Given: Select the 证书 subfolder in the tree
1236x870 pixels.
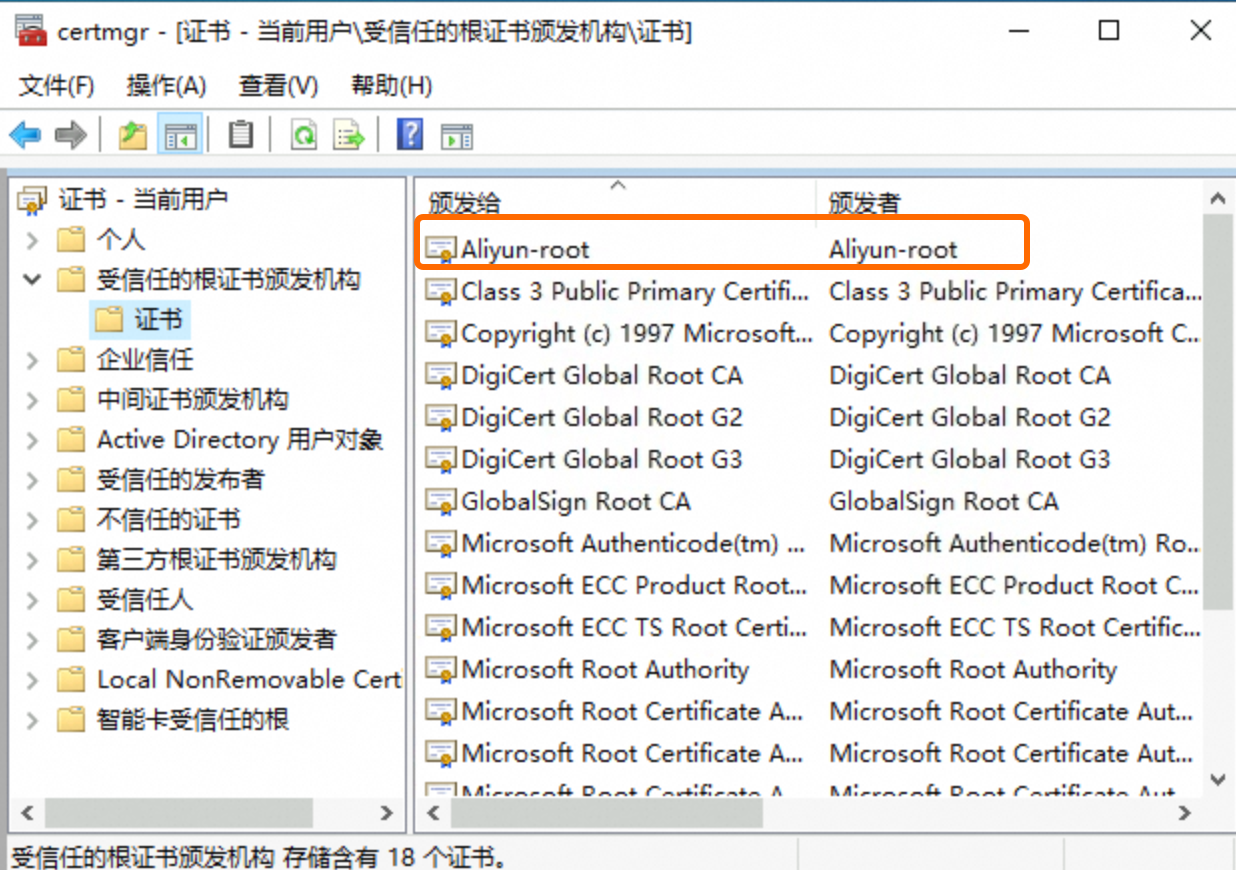Looking at the screenshot, I should tap(159, 320).
